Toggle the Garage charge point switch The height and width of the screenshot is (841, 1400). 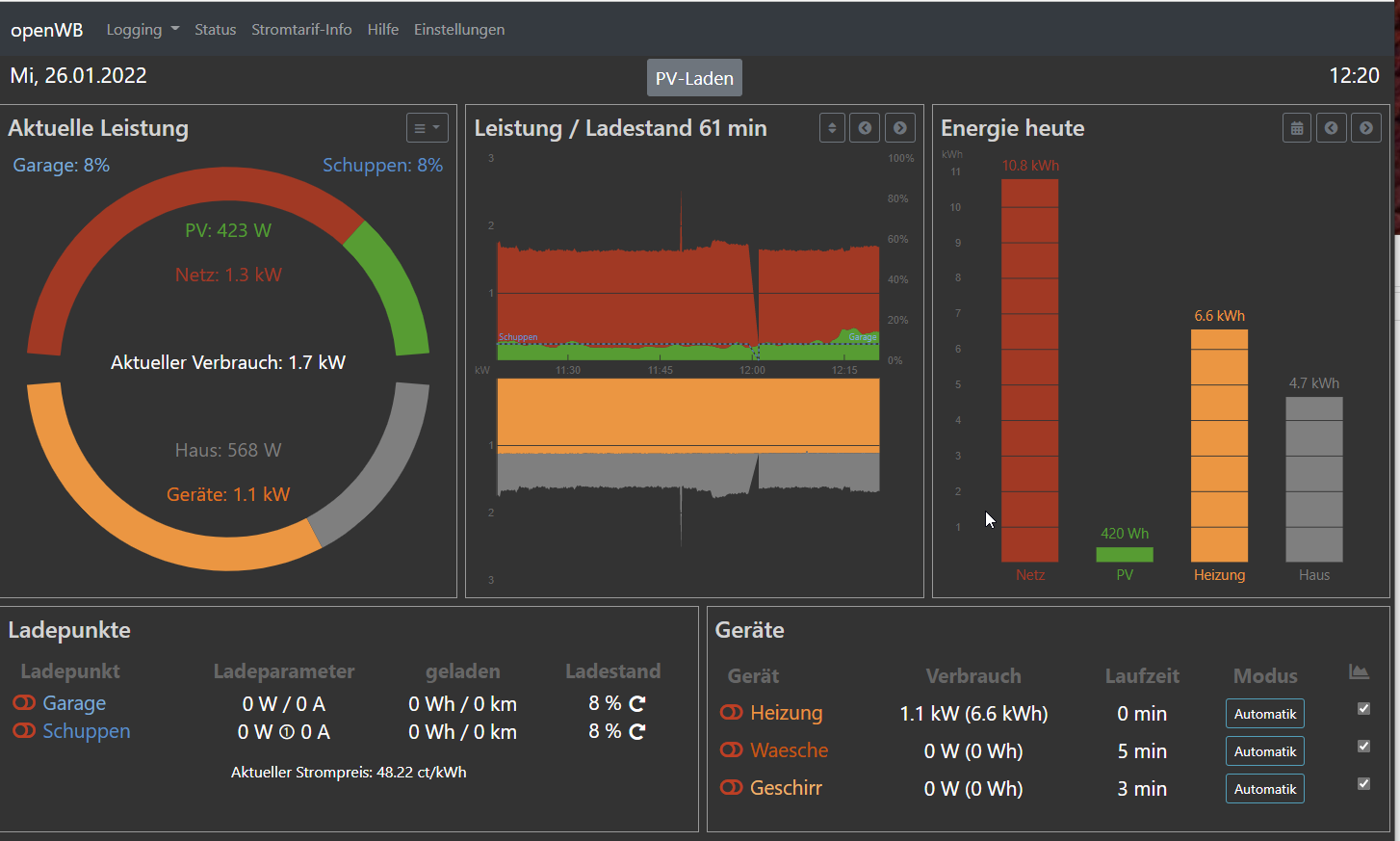point(24,703)
